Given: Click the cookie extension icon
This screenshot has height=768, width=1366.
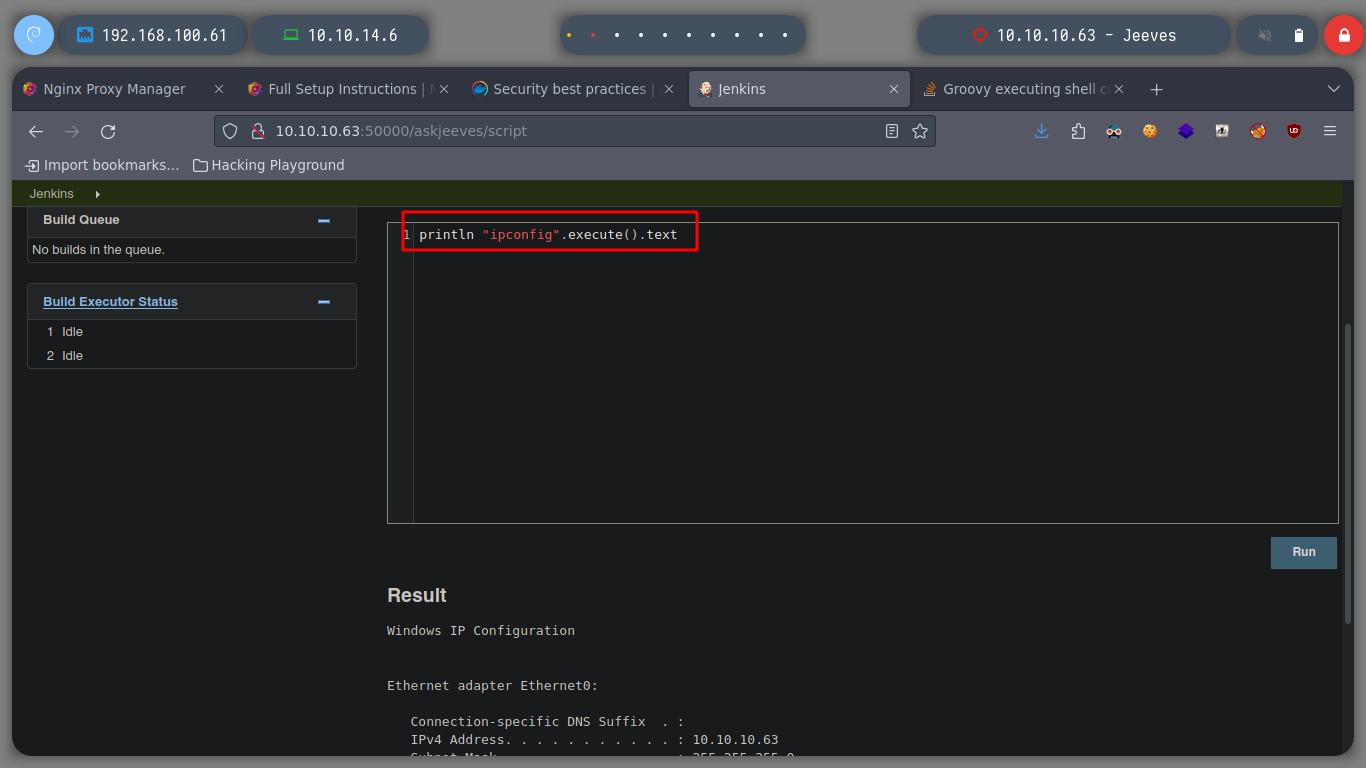Looking at the screenshot, I should (1150, 131).
